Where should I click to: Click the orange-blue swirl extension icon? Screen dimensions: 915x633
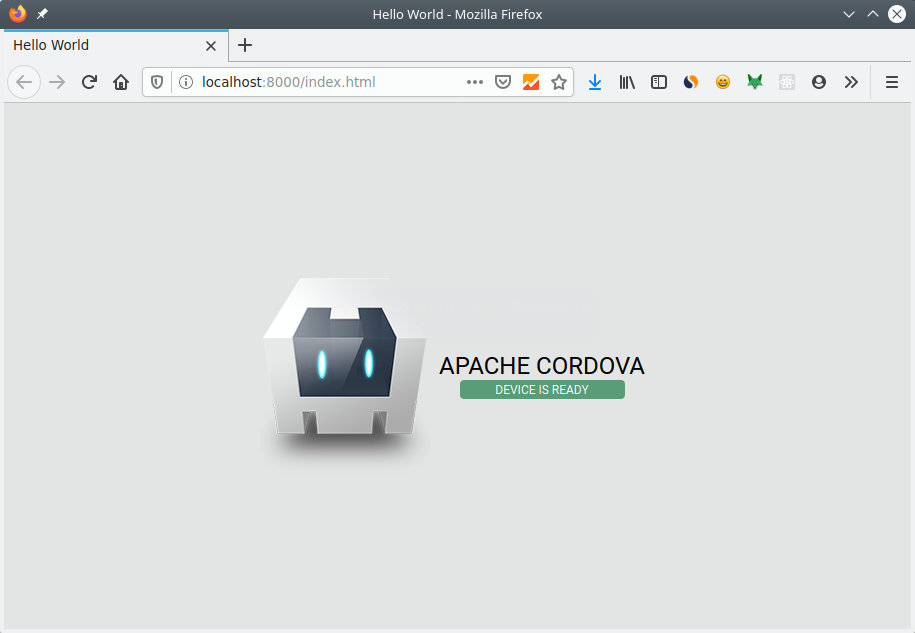pyautogui.click(x=691, y=82)
